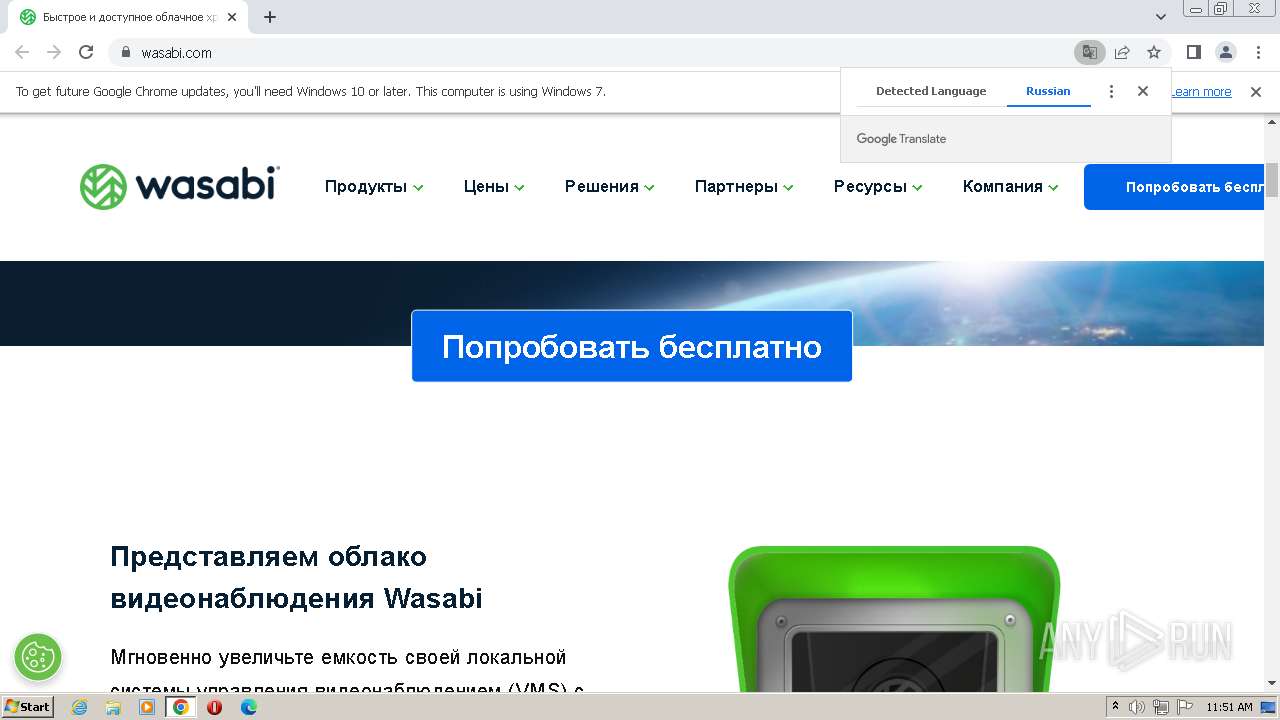The width and height of the screenshot is (1280, 720).
Task: Expand the Компания menu
Action: click(x=1010, y=187)
